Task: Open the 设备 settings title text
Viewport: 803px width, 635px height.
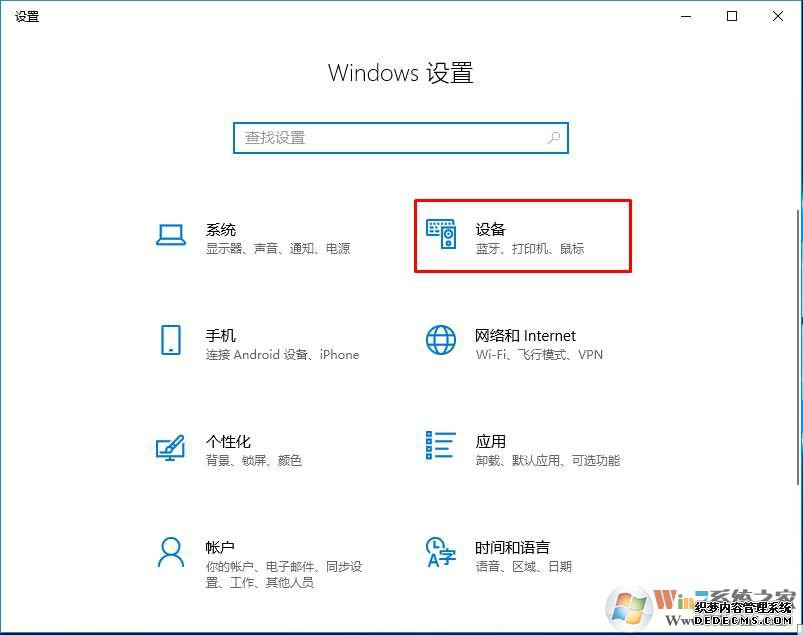Action: (490, 230)
